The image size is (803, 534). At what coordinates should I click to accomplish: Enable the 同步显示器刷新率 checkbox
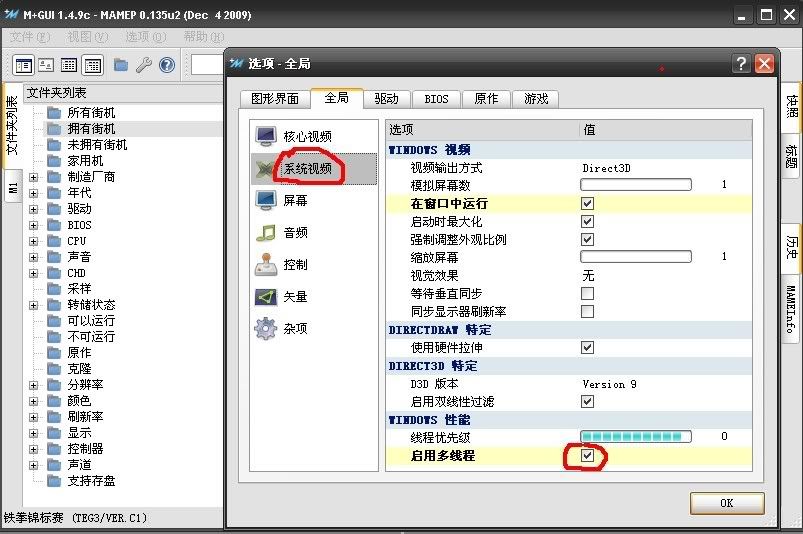point(587,311)
